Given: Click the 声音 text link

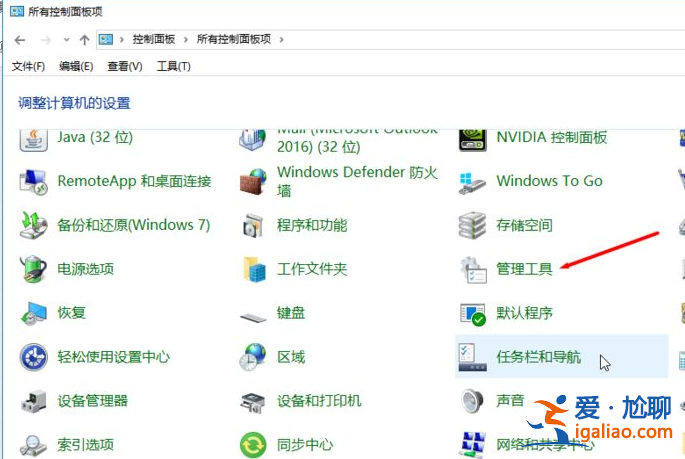Looking at the screenshot, I should tap(510, 400).
